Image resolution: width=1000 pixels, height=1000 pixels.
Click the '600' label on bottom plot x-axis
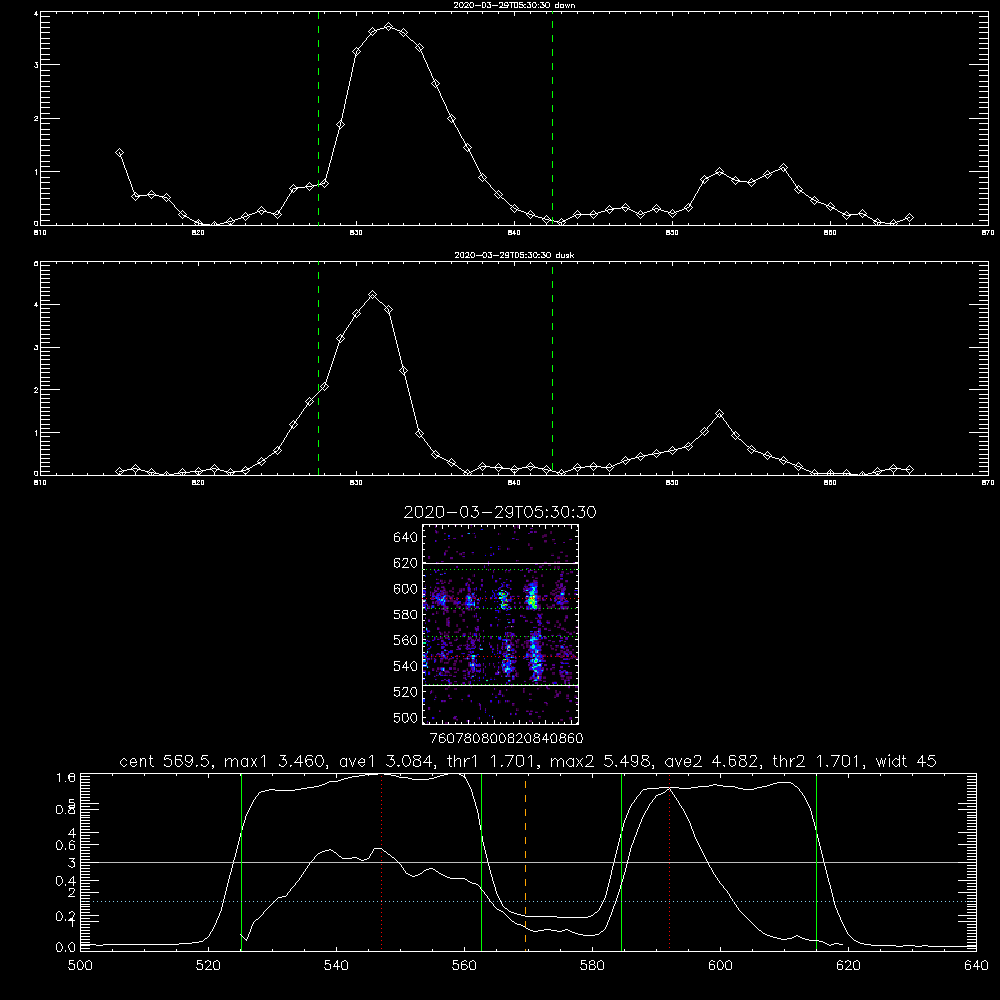[721, 966]
